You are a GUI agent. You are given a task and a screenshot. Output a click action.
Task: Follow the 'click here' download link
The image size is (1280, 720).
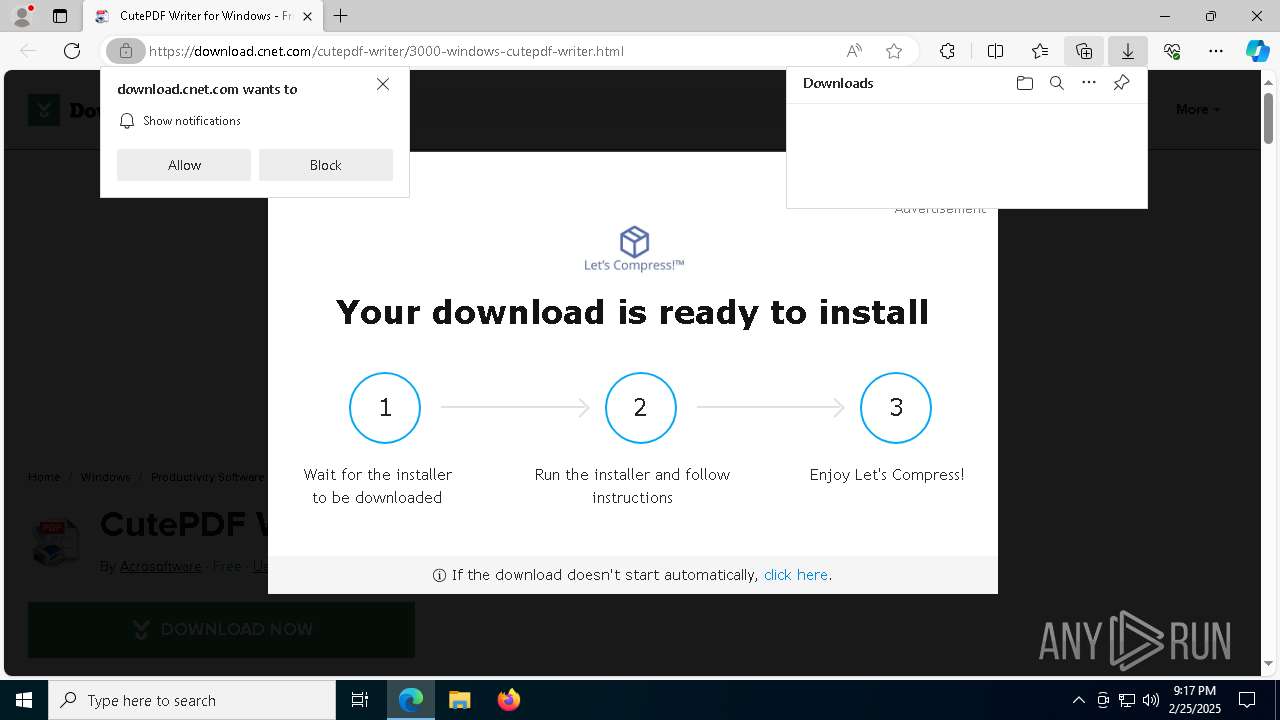pyautogui.click(x=796, y=575)
